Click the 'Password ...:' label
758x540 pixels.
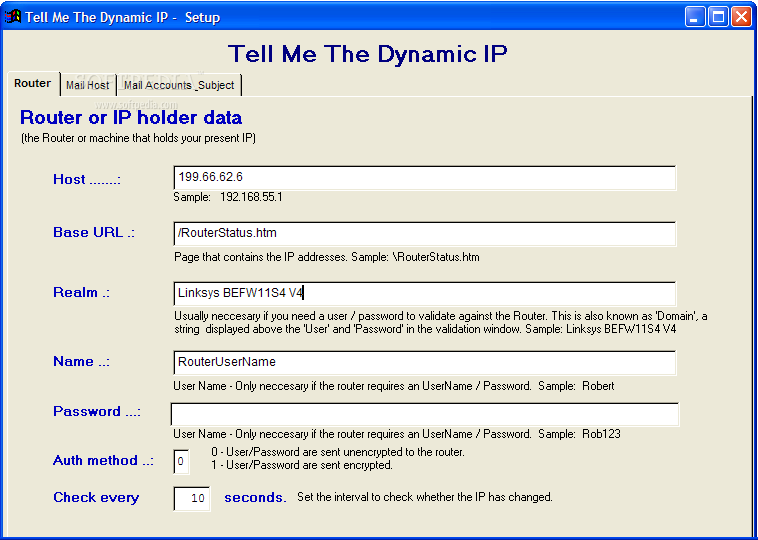tap(97, 411)
